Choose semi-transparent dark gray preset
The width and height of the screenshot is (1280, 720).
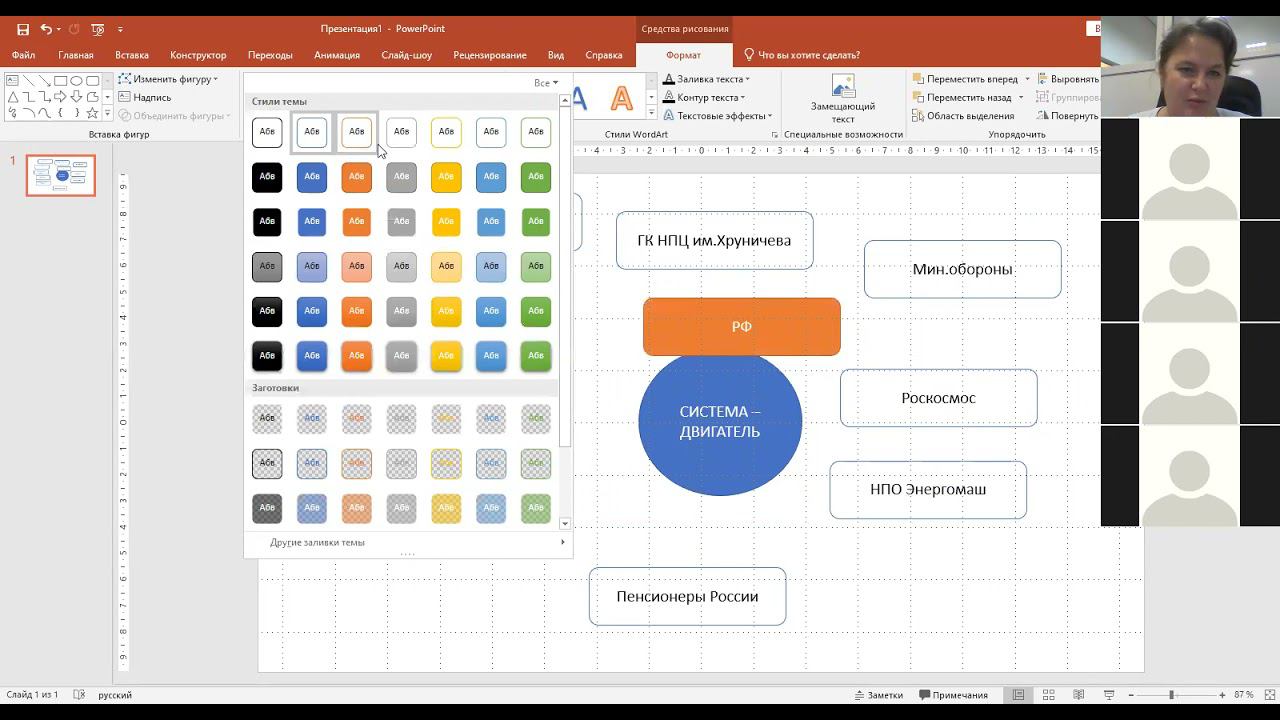(267, 508)
